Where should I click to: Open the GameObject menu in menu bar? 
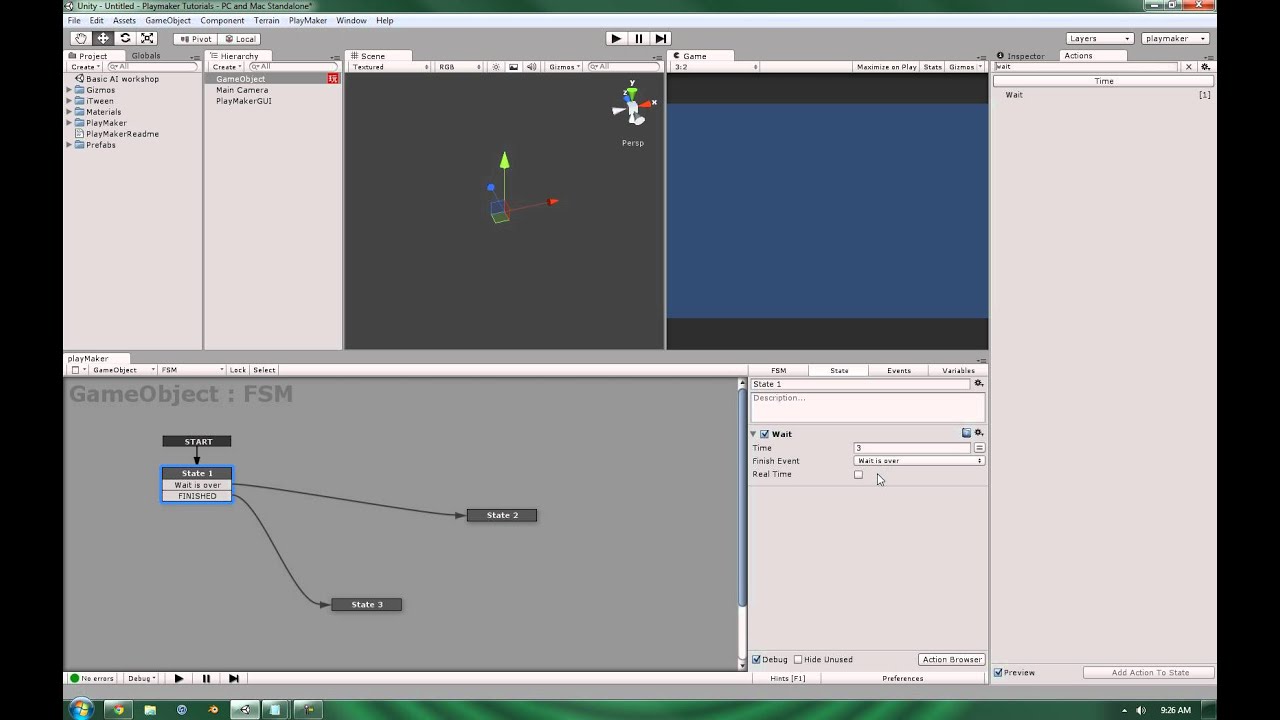coord(168,20)
